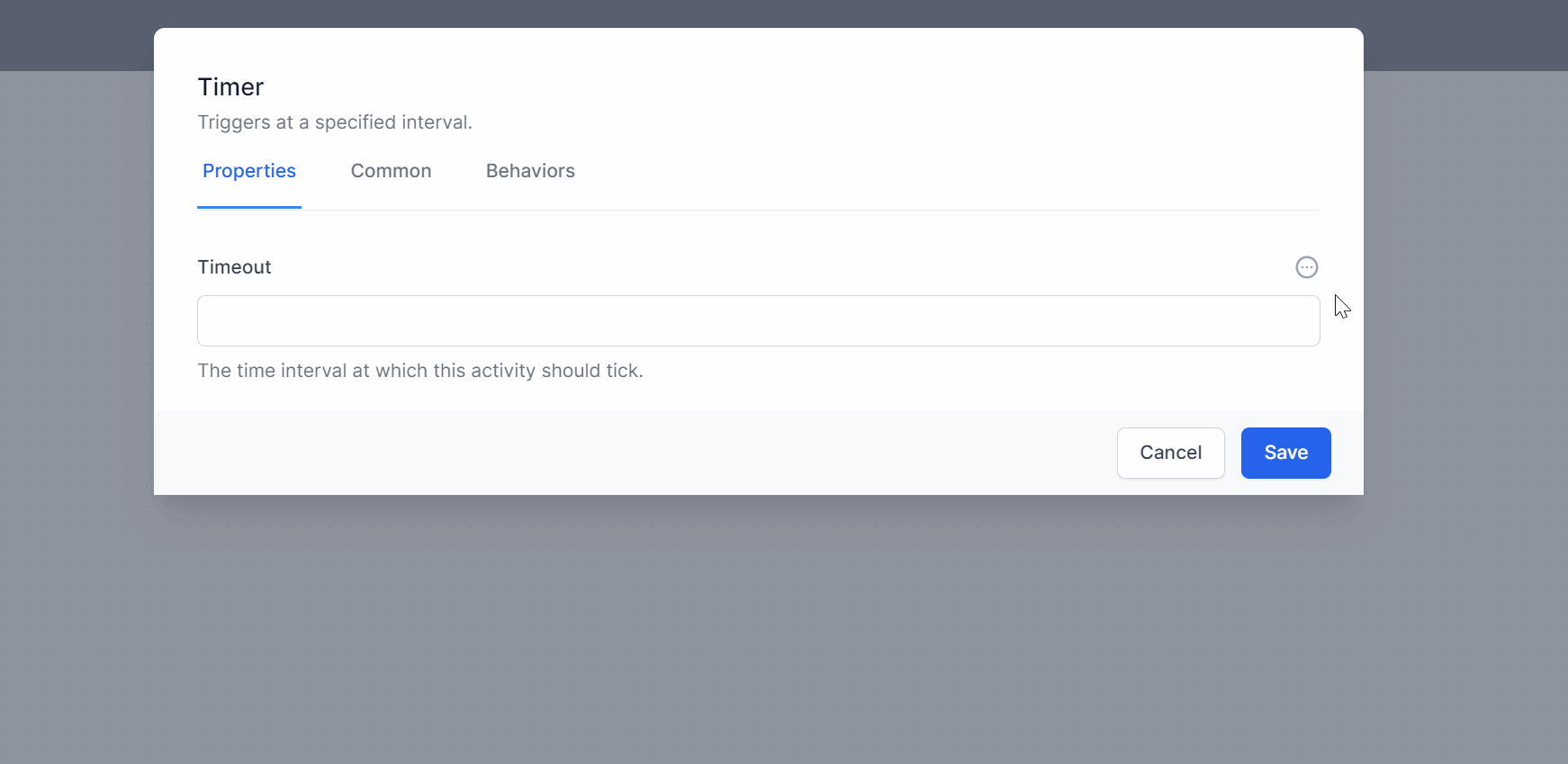The image size is (1568, 764).
Task: Click the Timeout field label
Action: 234,267
